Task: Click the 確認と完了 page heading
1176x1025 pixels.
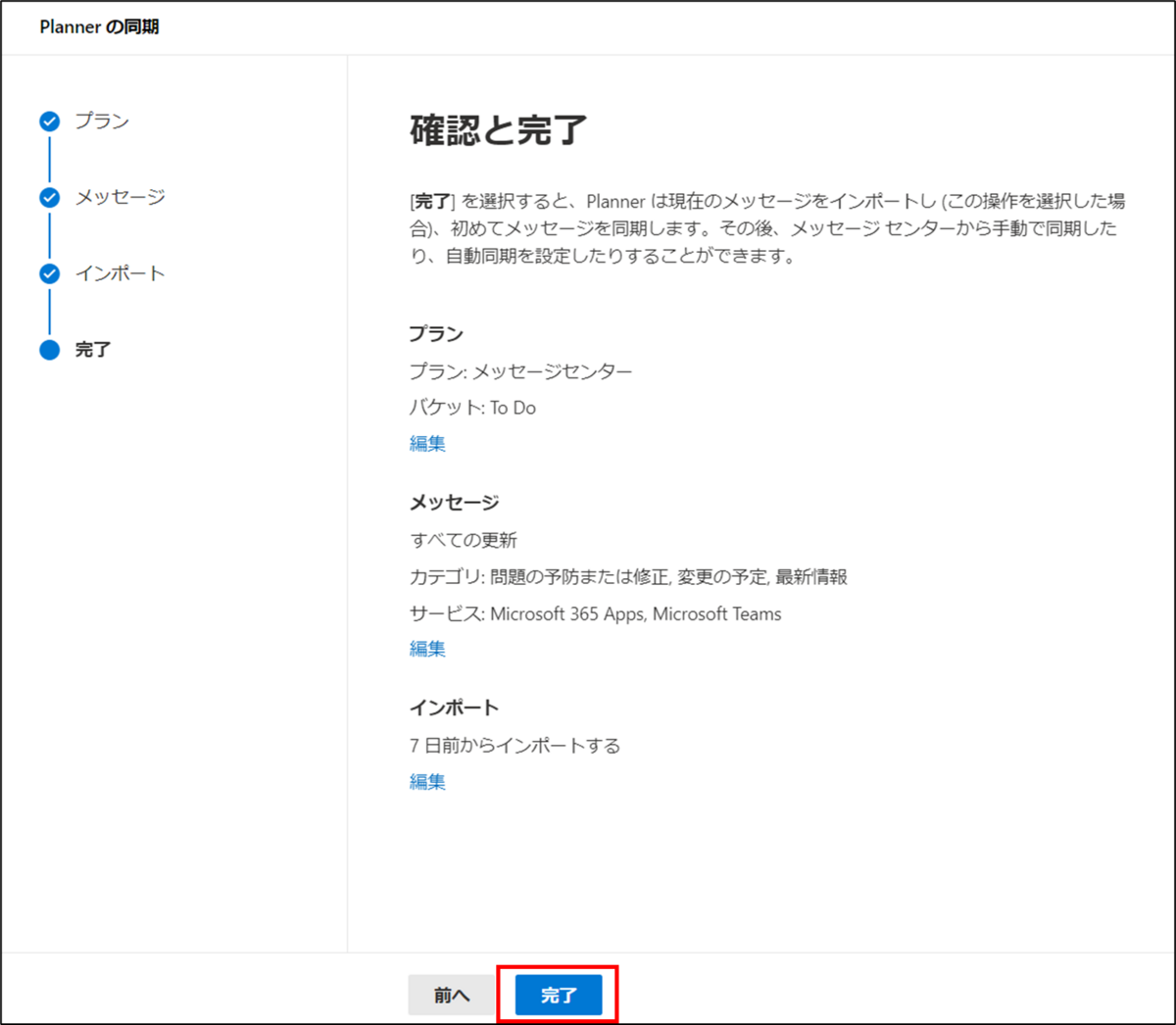Action: 498,129
